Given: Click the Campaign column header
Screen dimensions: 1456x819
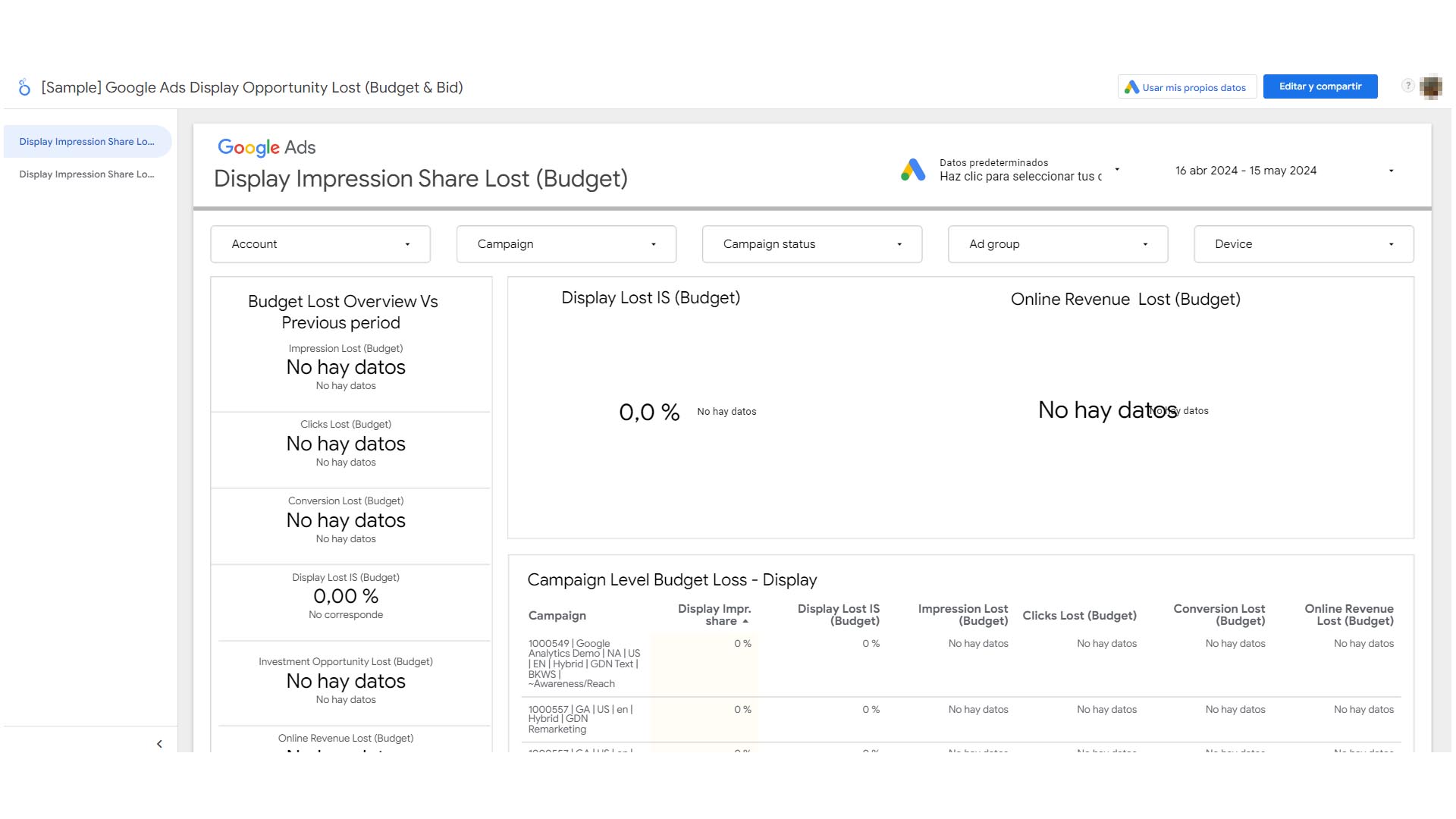Looking at the screenshot, I should [557, 616].
